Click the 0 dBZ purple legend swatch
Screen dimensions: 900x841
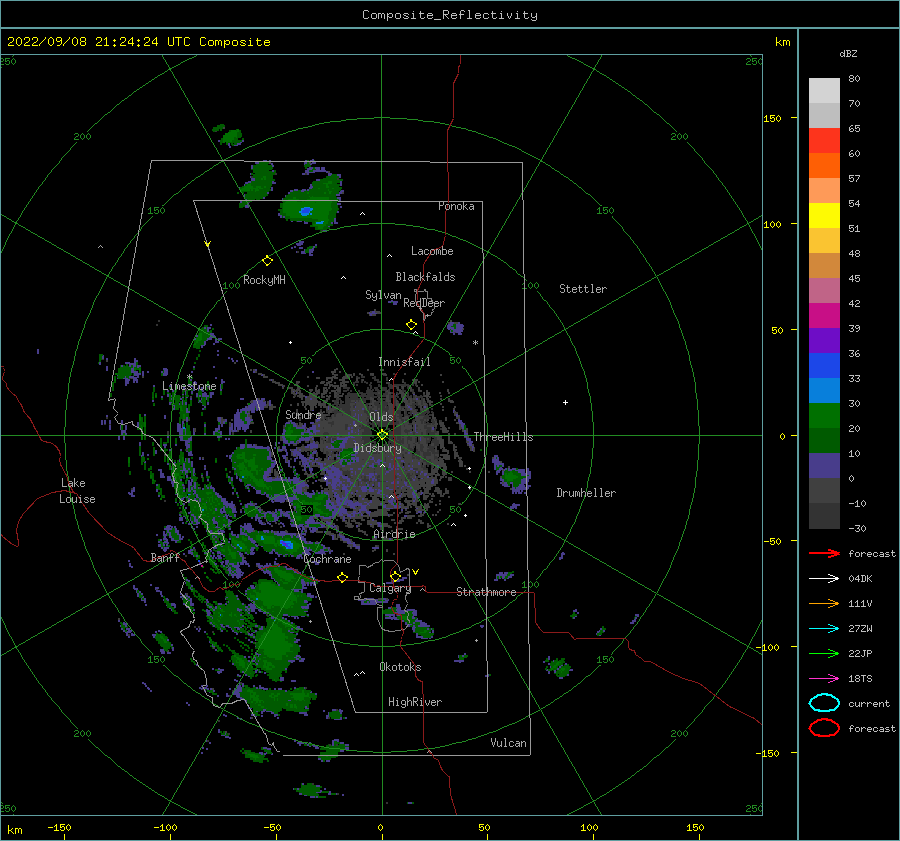[824, 465]
